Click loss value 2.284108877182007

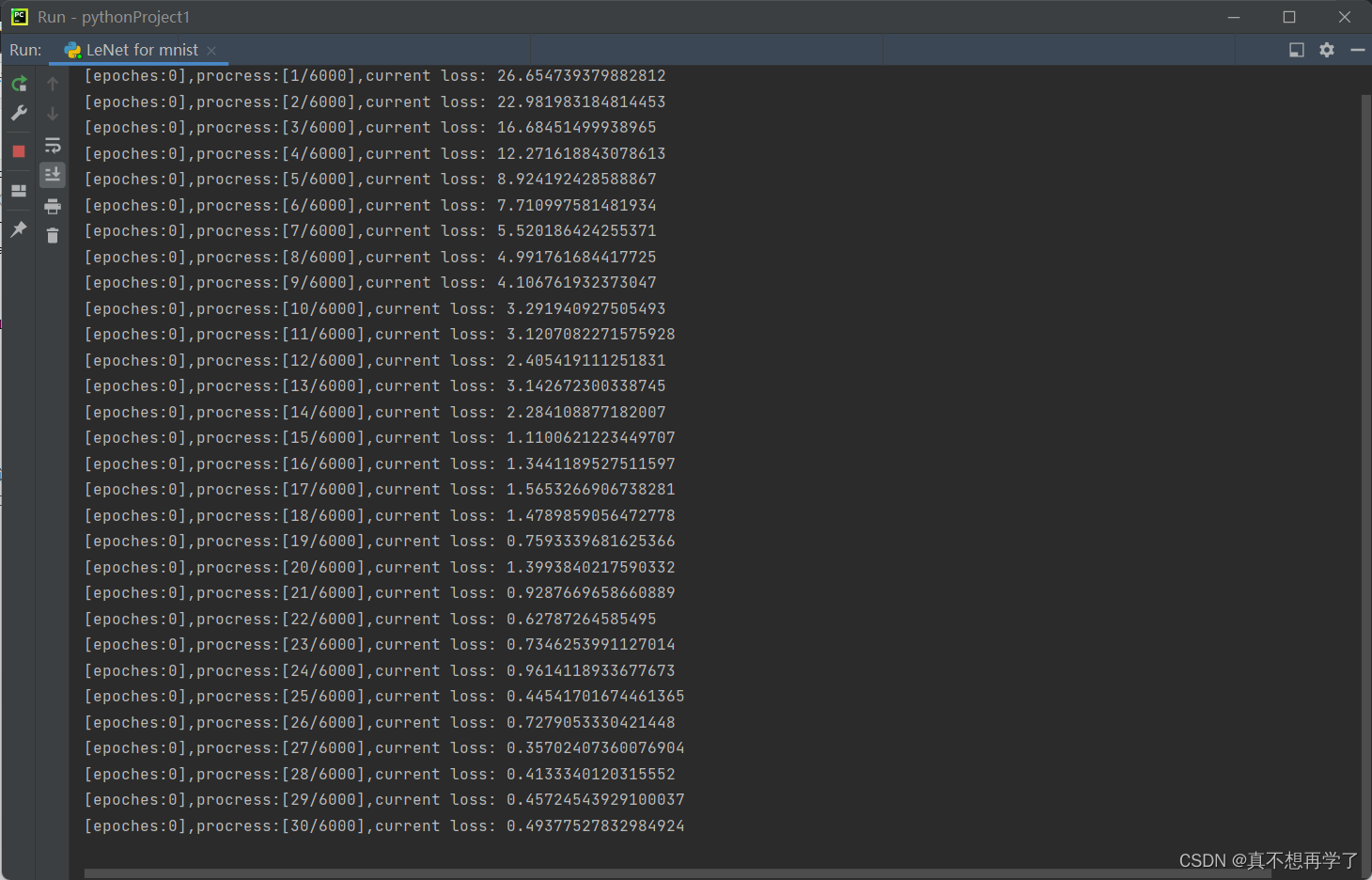coord(585,412)
